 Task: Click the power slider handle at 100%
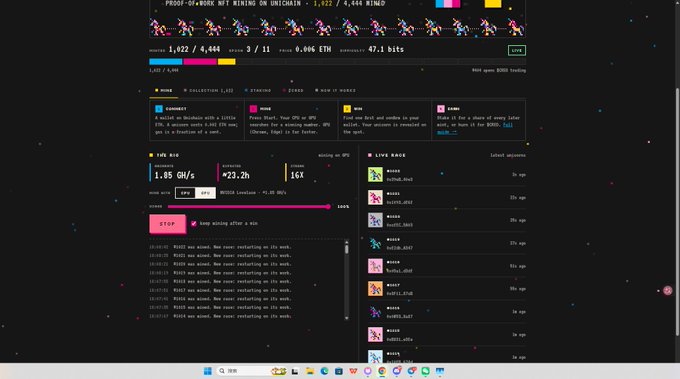328,207
